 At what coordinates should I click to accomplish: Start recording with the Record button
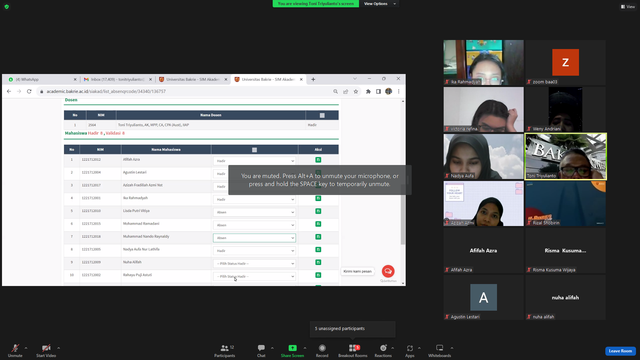322,350
